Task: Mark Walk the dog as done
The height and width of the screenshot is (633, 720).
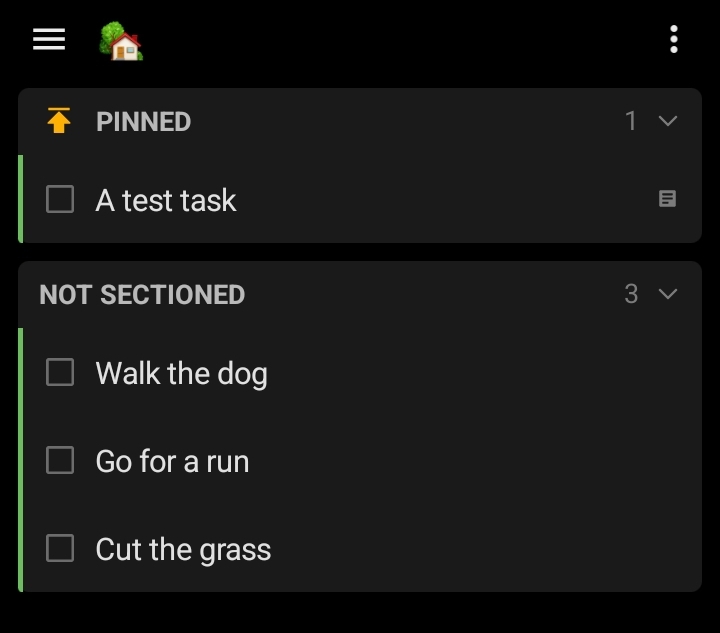Action: pyautogui.click(x=60, y=373)
